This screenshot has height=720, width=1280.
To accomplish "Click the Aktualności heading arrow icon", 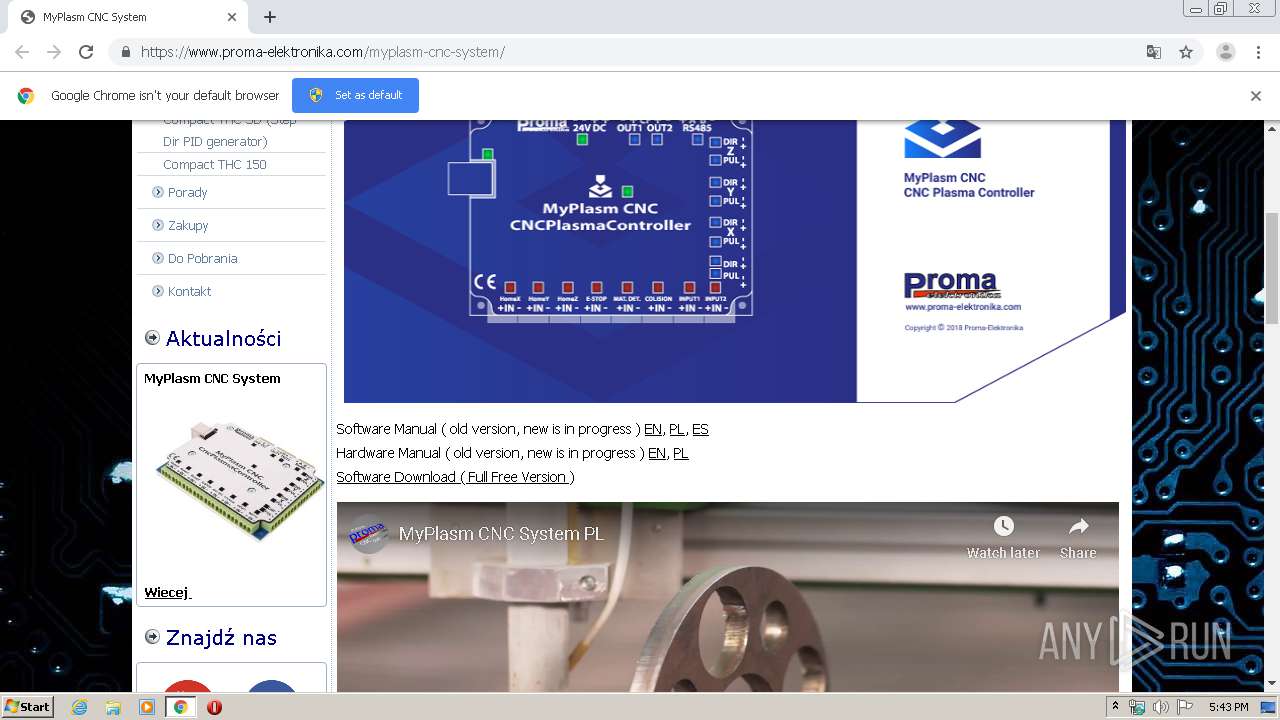I will [x=152, y=338].
